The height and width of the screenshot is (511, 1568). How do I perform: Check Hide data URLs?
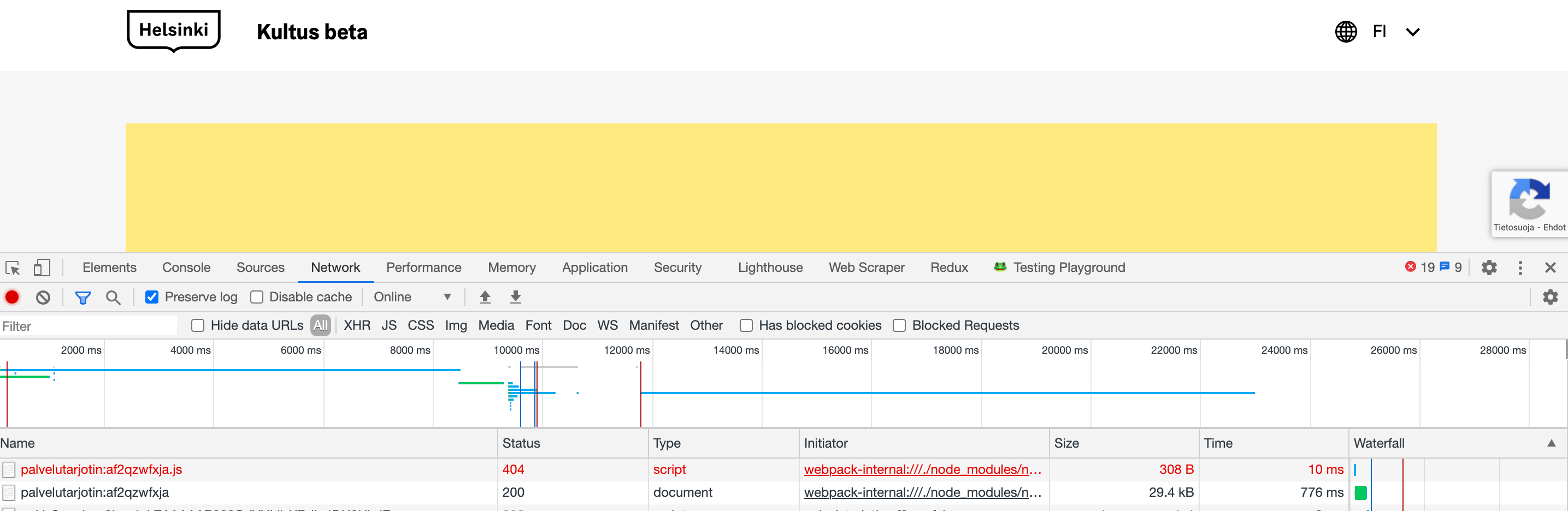click(x=197, y=325)
